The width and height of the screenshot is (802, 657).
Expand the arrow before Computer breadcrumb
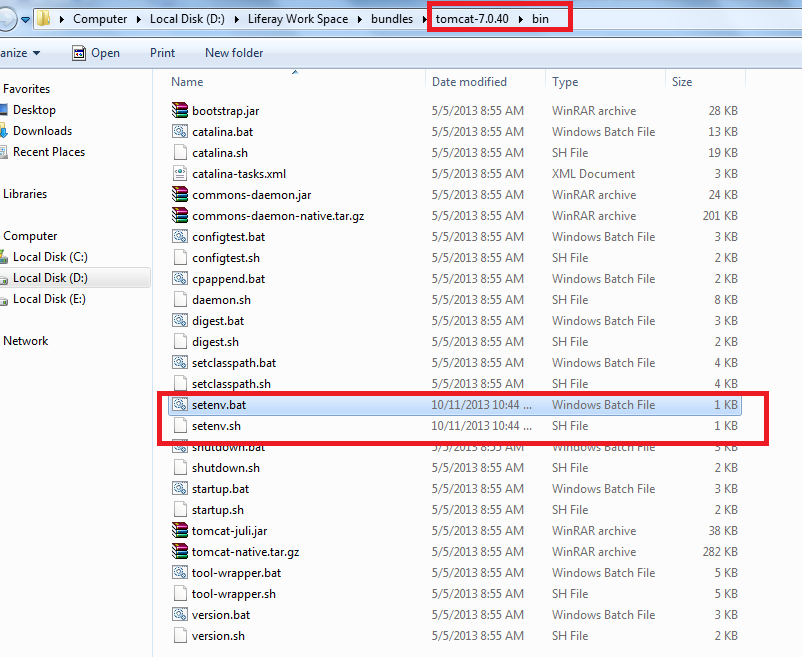[62, 19]
